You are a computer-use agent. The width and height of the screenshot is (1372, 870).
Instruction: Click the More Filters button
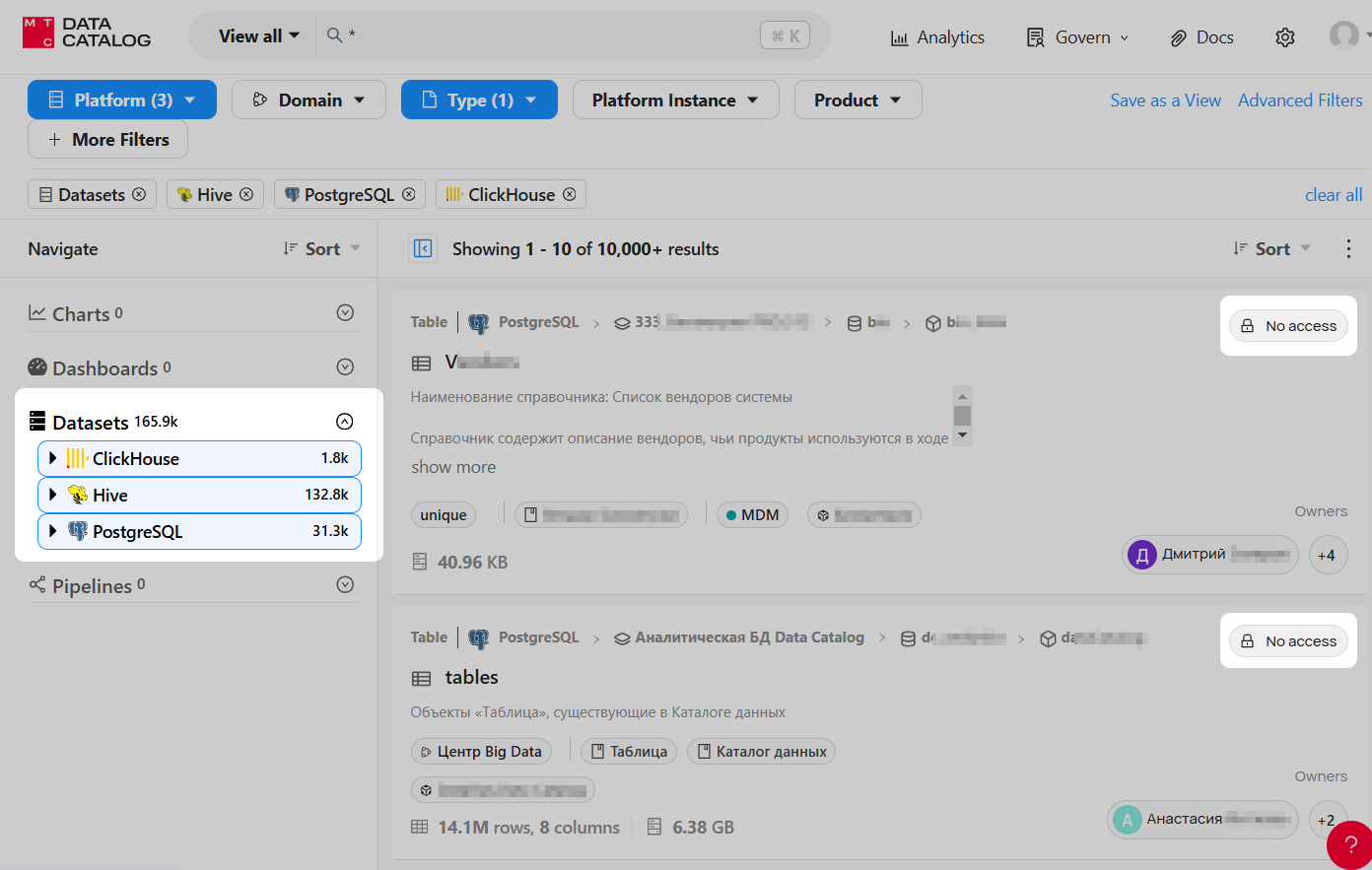pyautogui.click(x=108, y=140)
